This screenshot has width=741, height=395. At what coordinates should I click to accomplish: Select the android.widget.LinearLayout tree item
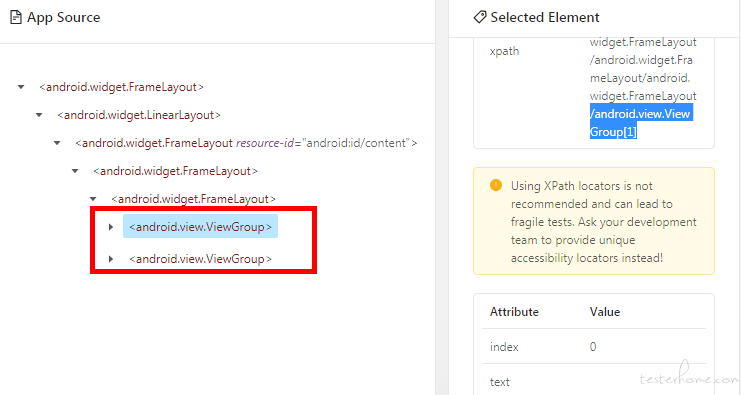pyautogui.click(x=139, y=115)
